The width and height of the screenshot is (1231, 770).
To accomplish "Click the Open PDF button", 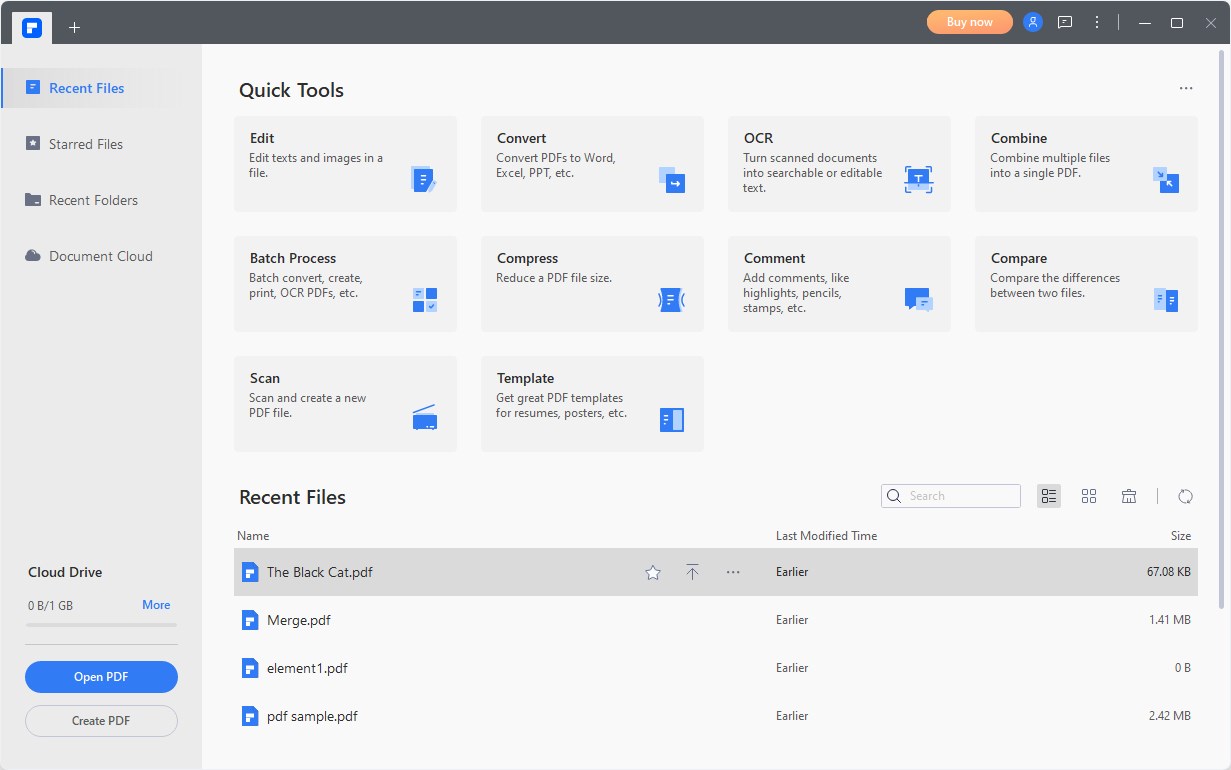I will (101, 677).
